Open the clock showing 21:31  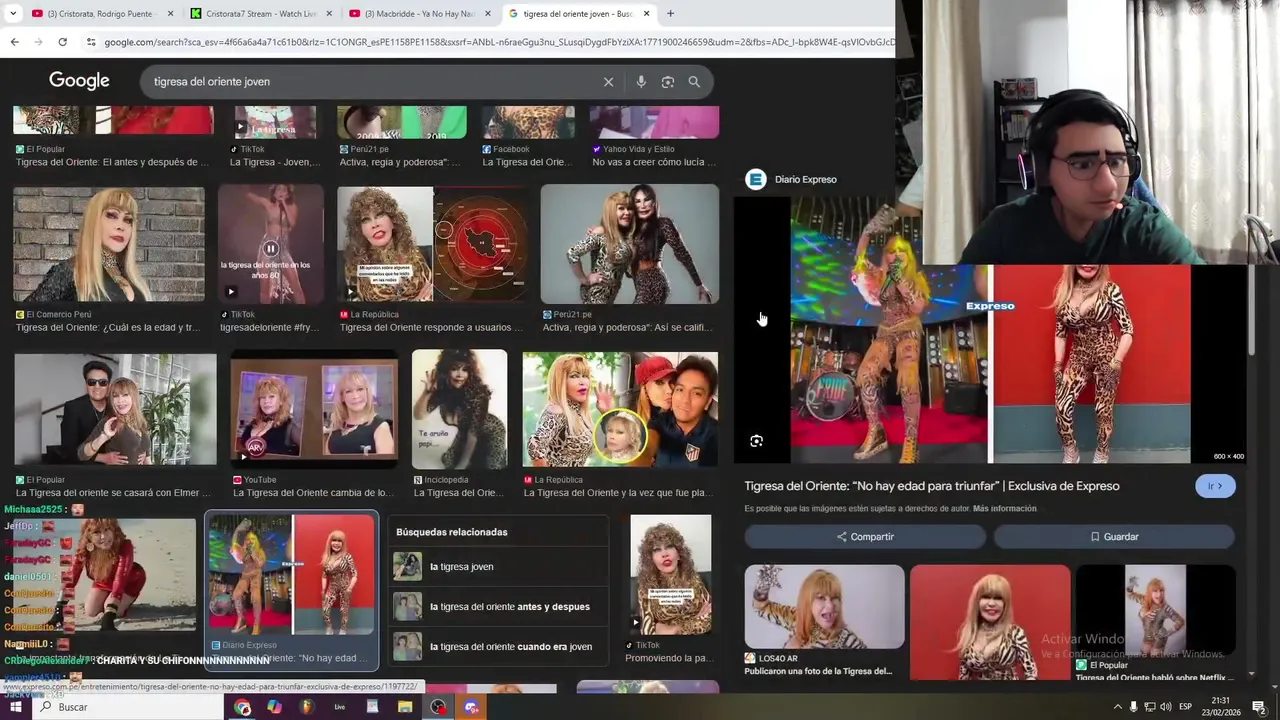tap(1221, 706)
